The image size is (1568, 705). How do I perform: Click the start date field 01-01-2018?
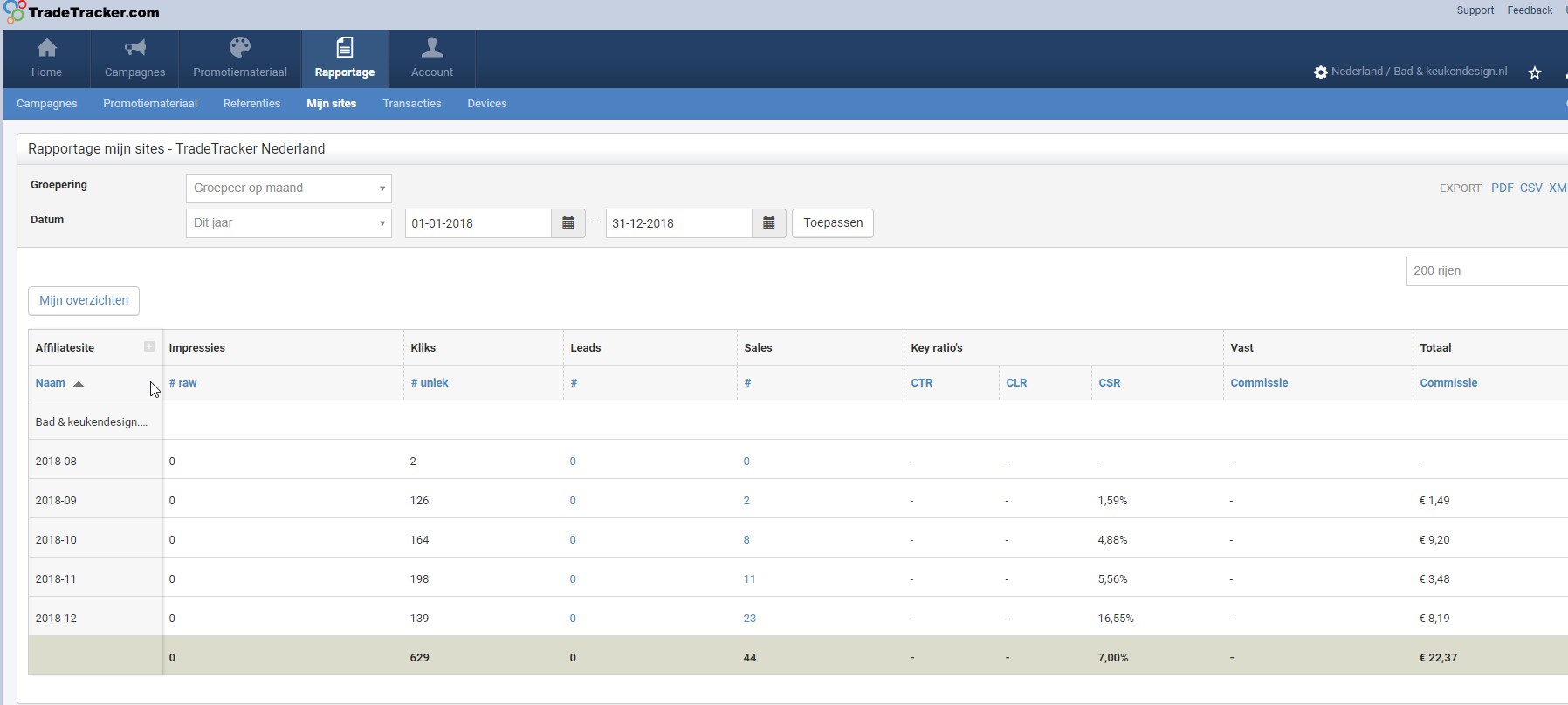(x=478, y=223)
